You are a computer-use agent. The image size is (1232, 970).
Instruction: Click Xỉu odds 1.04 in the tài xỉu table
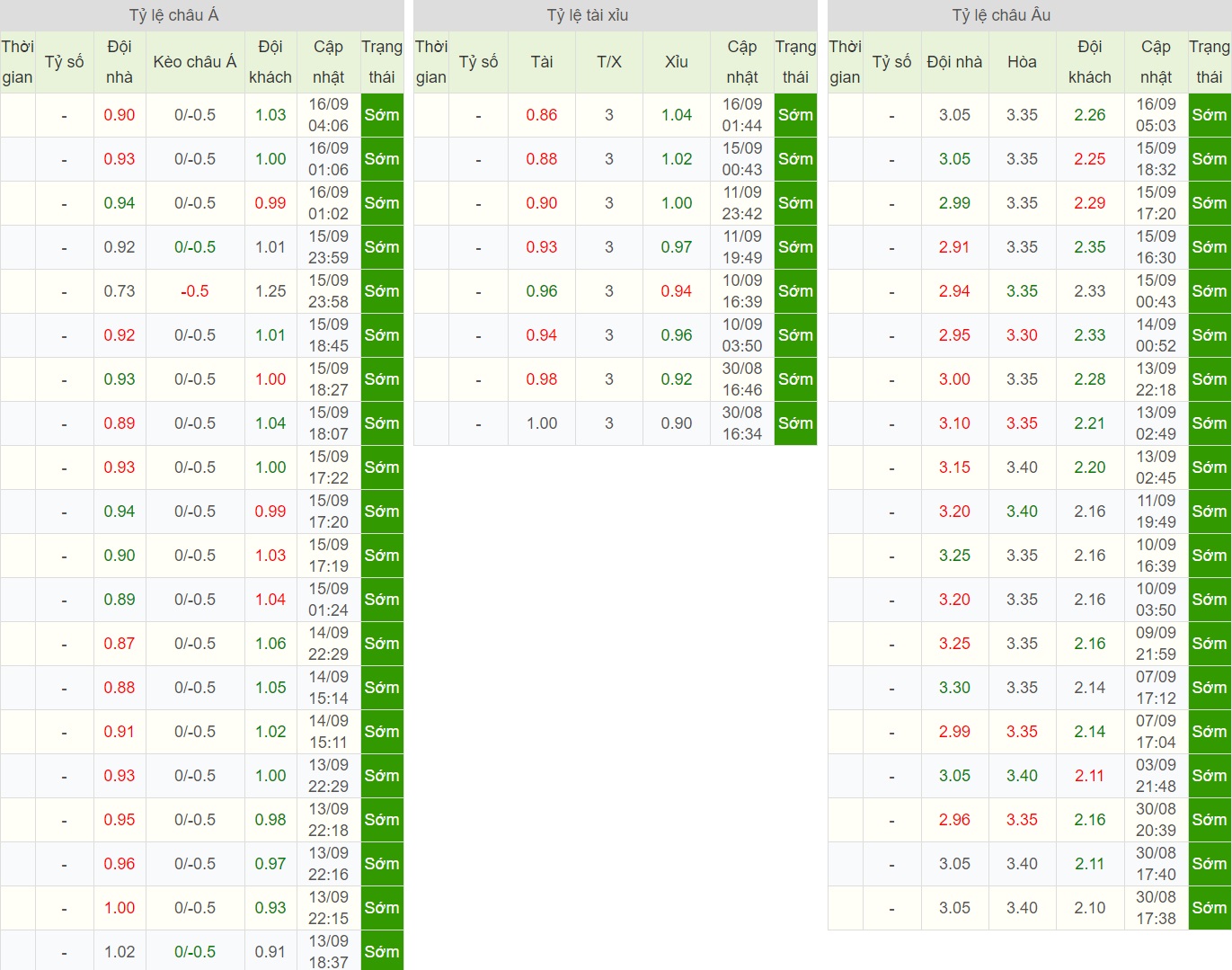[677, 115]
